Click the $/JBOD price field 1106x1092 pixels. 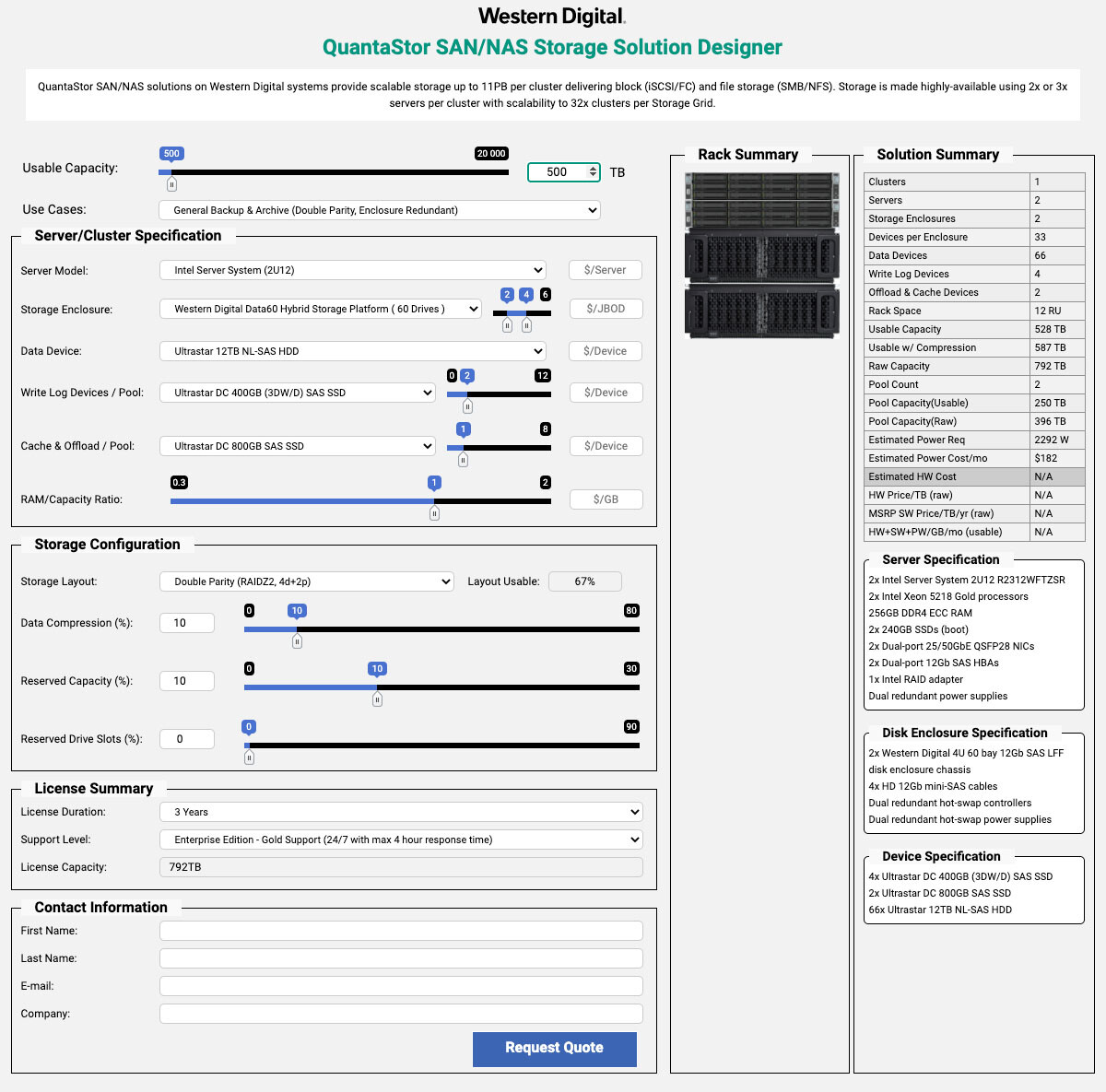(x=606, y=309)
